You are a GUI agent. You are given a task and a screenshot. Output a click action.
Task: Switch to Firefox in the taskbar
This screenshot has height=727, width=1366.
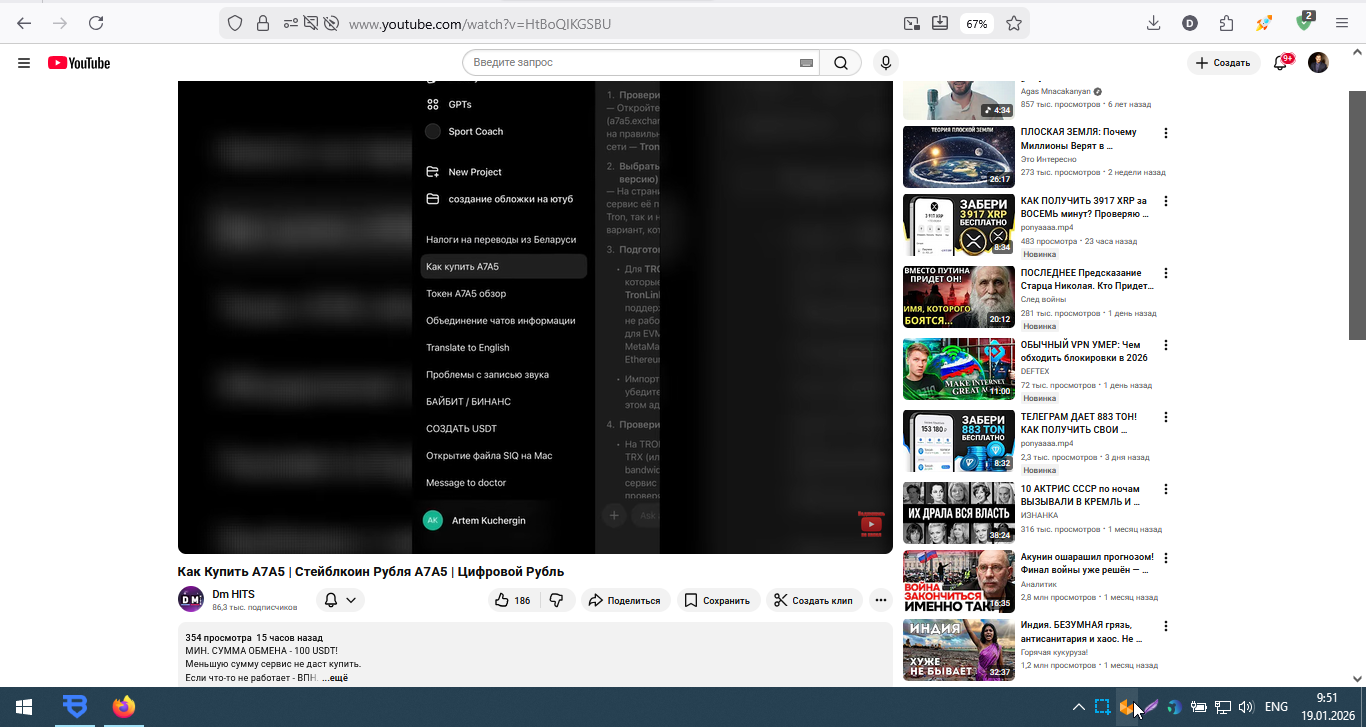point(123,707)
